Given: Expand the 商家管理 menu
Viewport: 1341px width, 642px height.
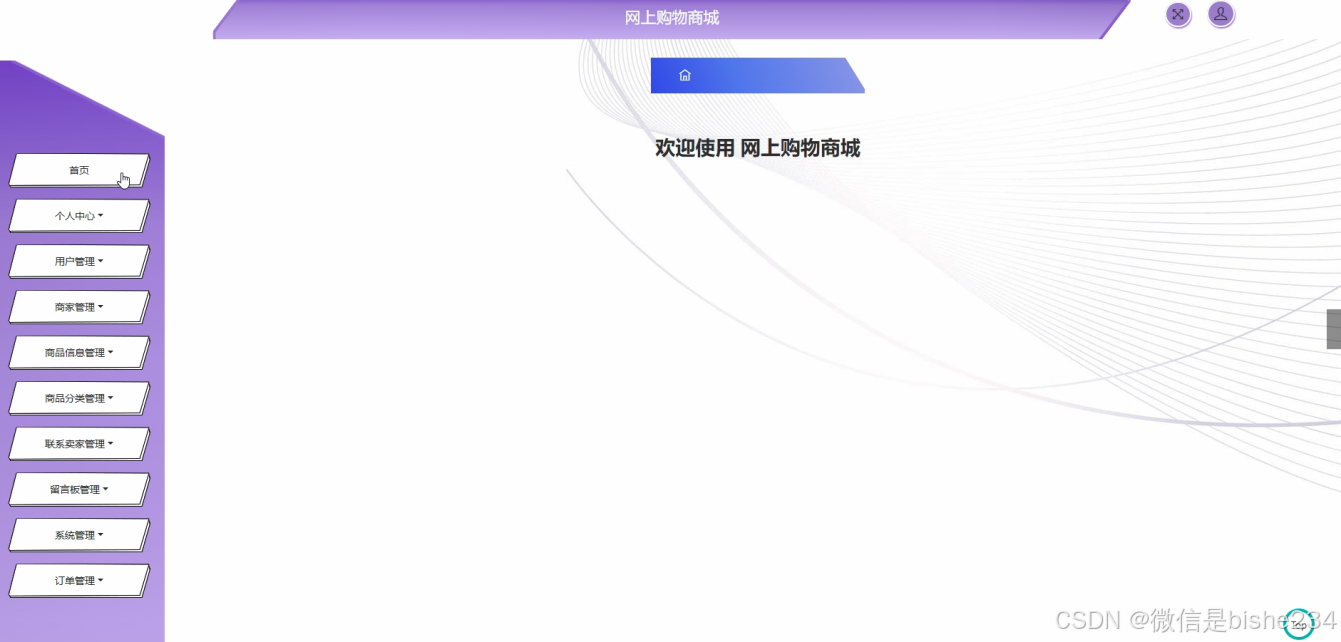Looking at the screenshot, I should pyautogui.click(x=79, y=307).
